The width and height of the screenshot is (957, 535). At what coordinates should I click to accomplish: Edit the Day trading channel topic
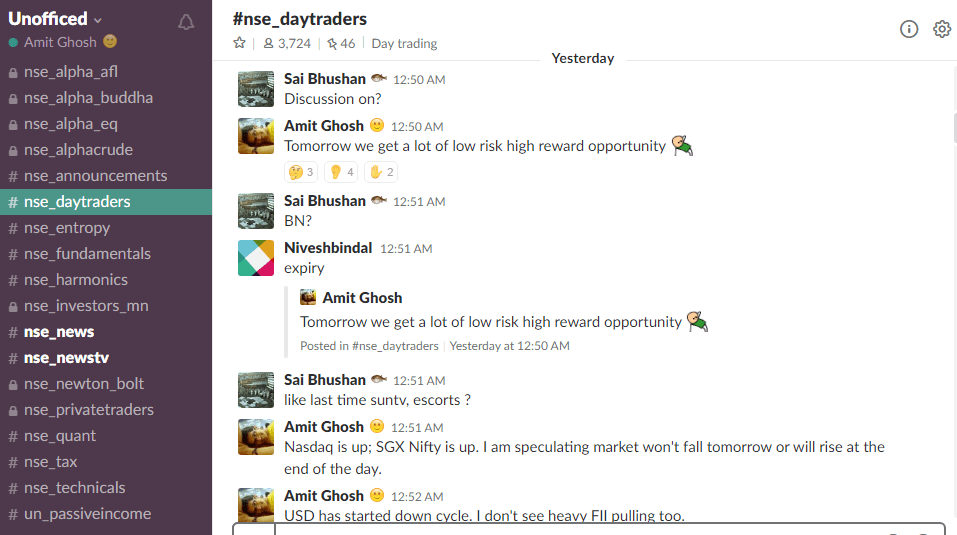pos(404,43)
